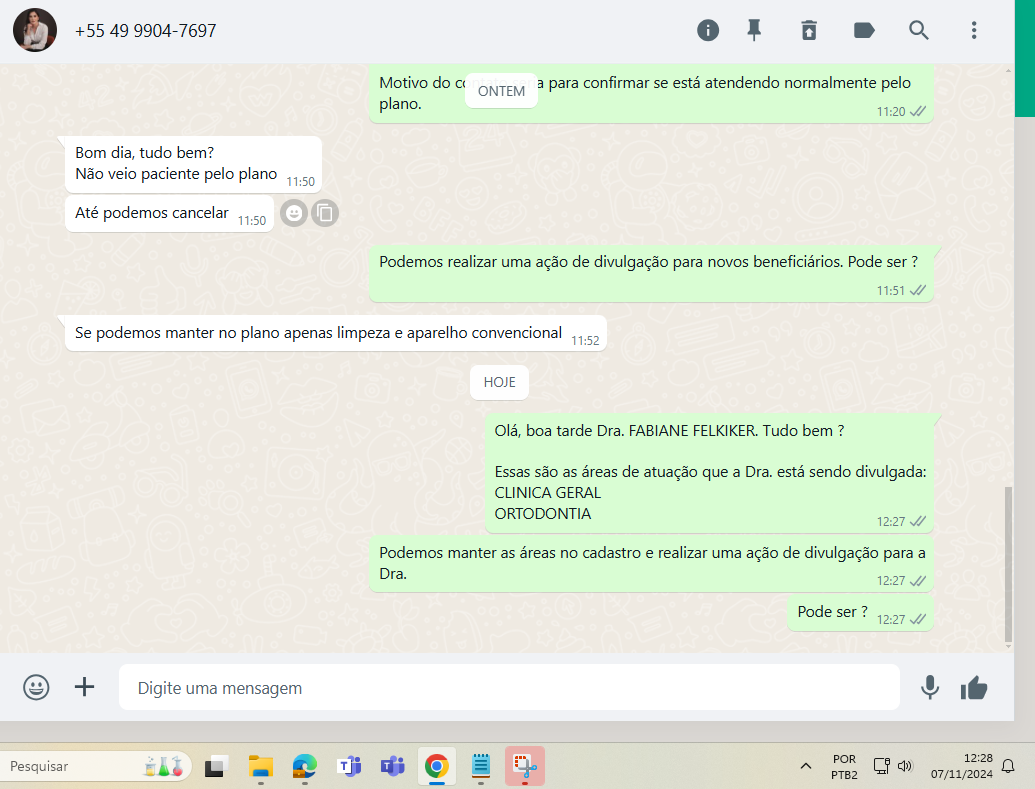
Task: Send a thumbs-up with the like icon
Action: pyautogui.click(x=974, y=687)
